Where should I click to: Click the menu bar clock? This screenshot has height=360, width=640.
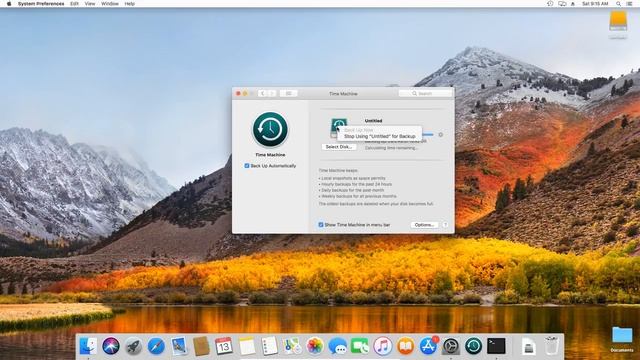click(x=595, y=4)
